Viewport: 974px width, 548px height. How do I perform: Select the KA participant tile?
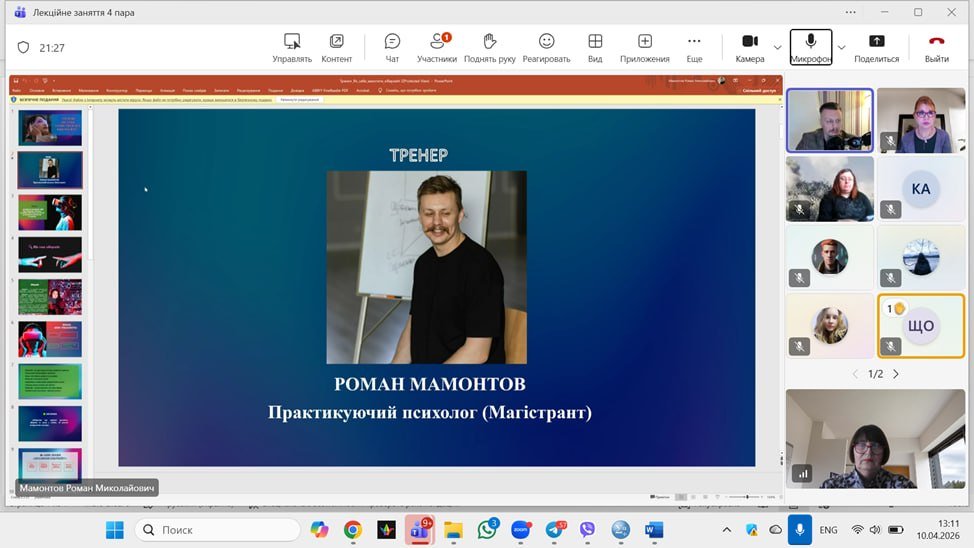921,188
